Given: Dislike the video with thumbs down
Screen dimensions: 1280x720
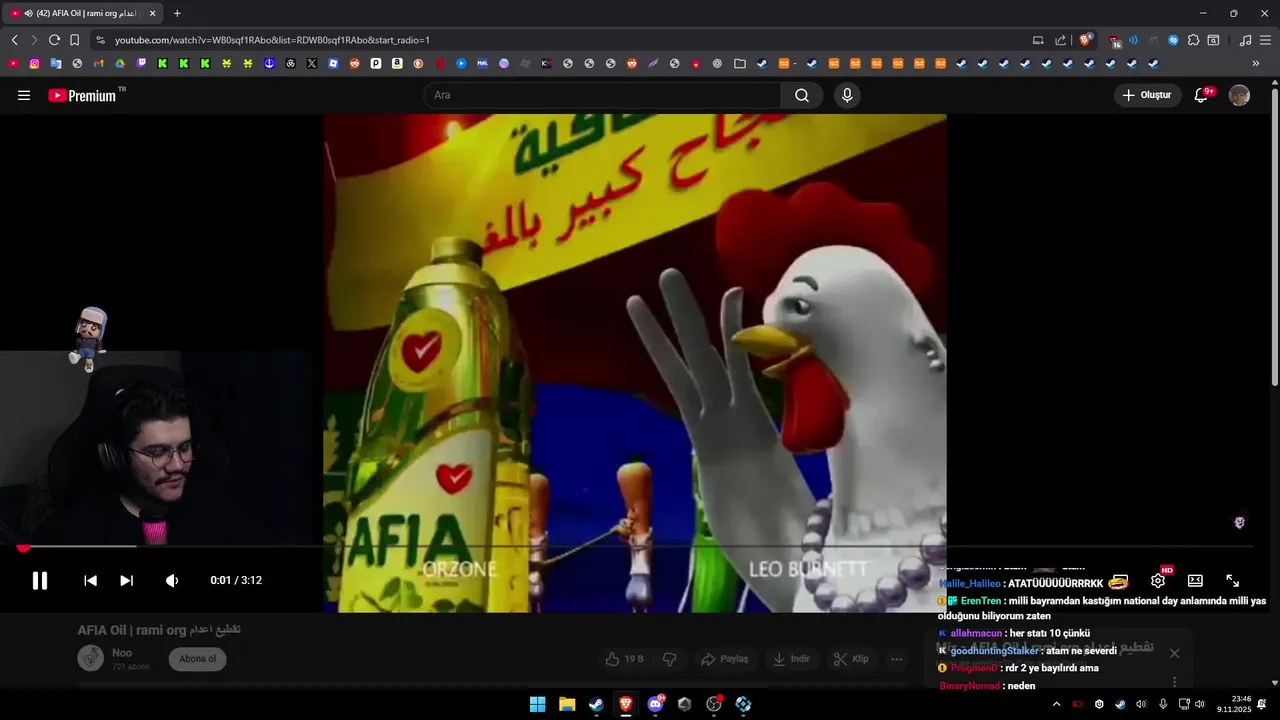Looking at the screenshot, I should point(670,659).
